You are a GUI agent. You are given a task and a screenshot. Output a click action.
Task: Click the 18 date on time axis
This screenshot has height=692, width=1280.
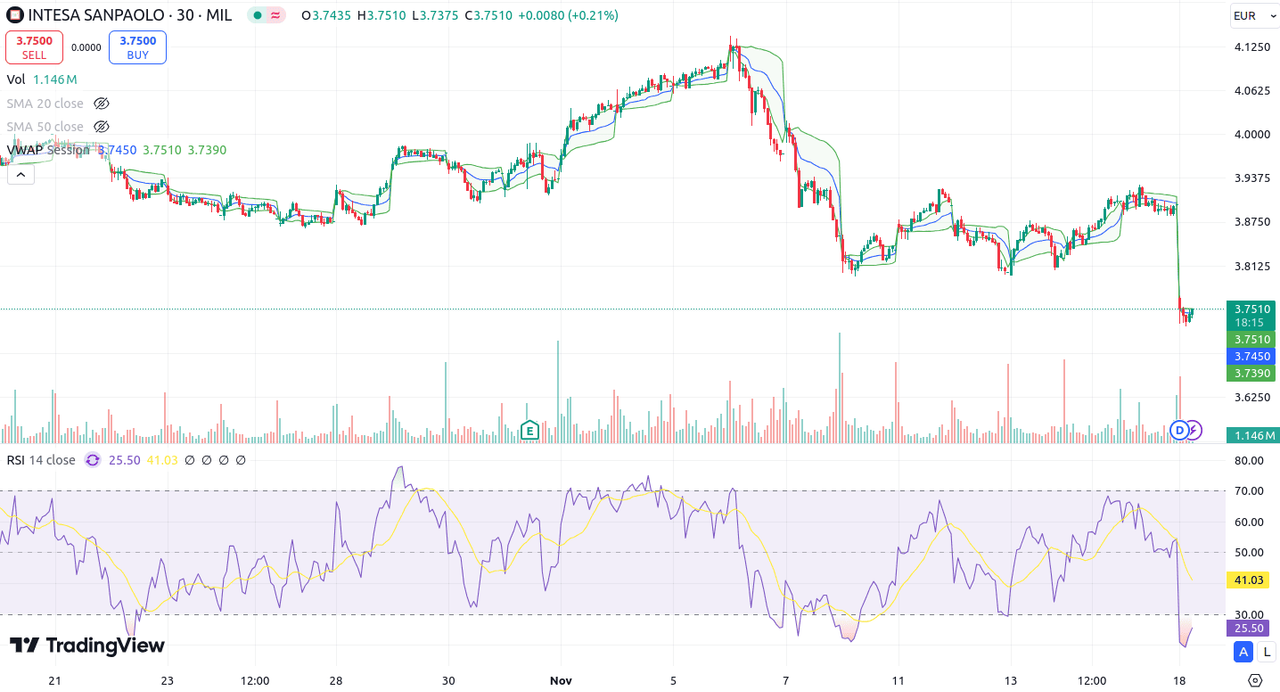tap(1180, 680)
